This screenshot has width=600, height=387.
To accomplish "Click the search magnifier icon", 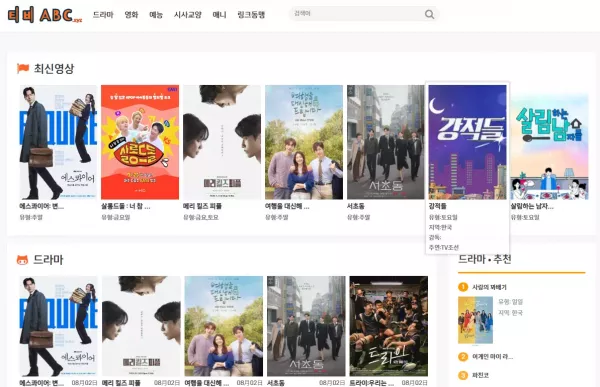I will (x=429, y=14).
